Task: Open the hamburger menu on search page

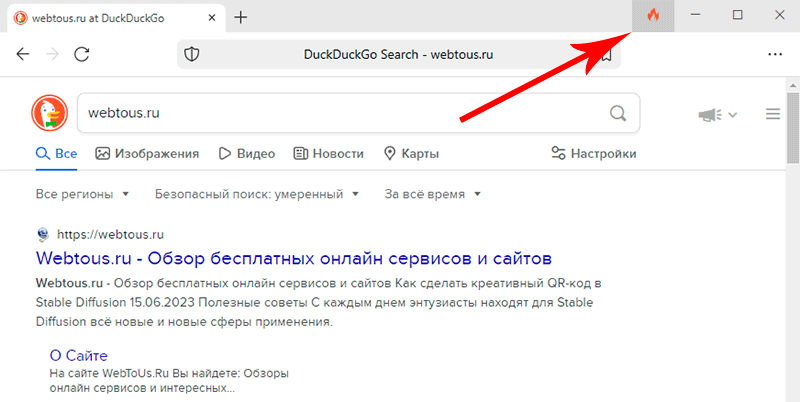Action: 773,114
